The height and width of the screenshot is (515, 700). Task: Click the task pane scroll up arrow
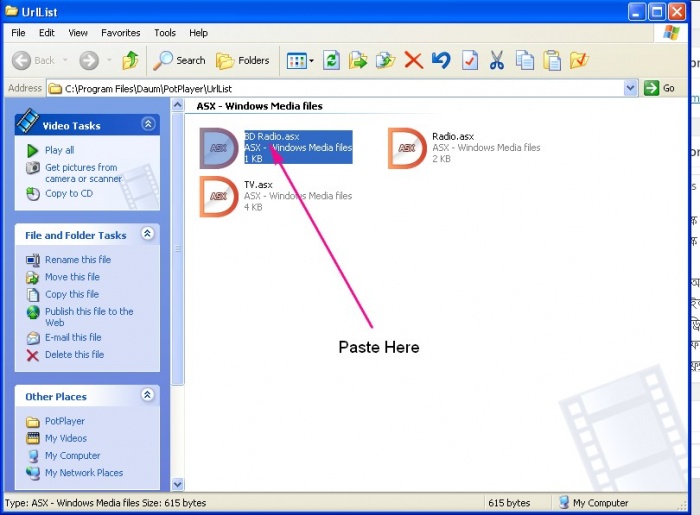pos(178,105)
